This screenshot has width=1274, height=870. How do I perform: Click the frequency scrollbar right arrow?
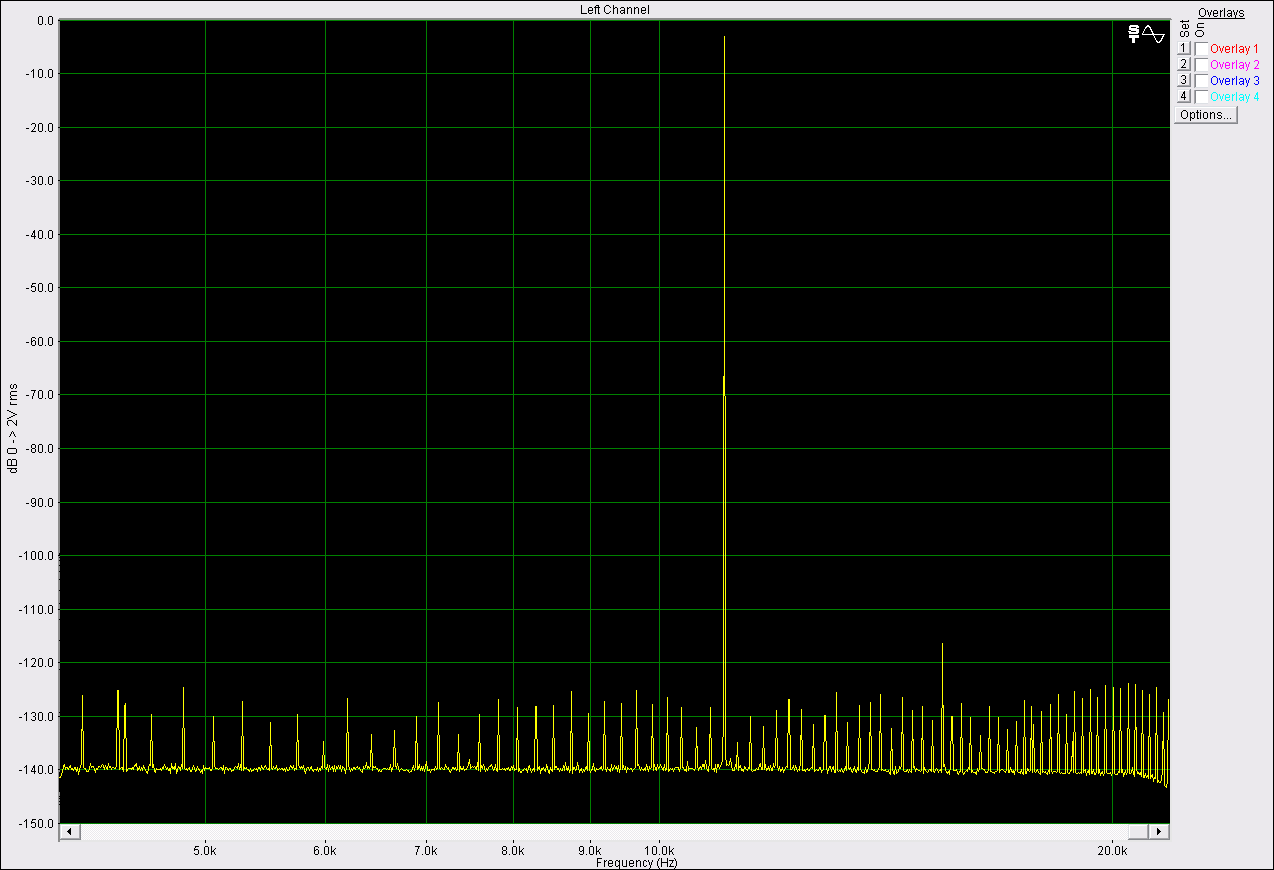(x=1159, y=832)
